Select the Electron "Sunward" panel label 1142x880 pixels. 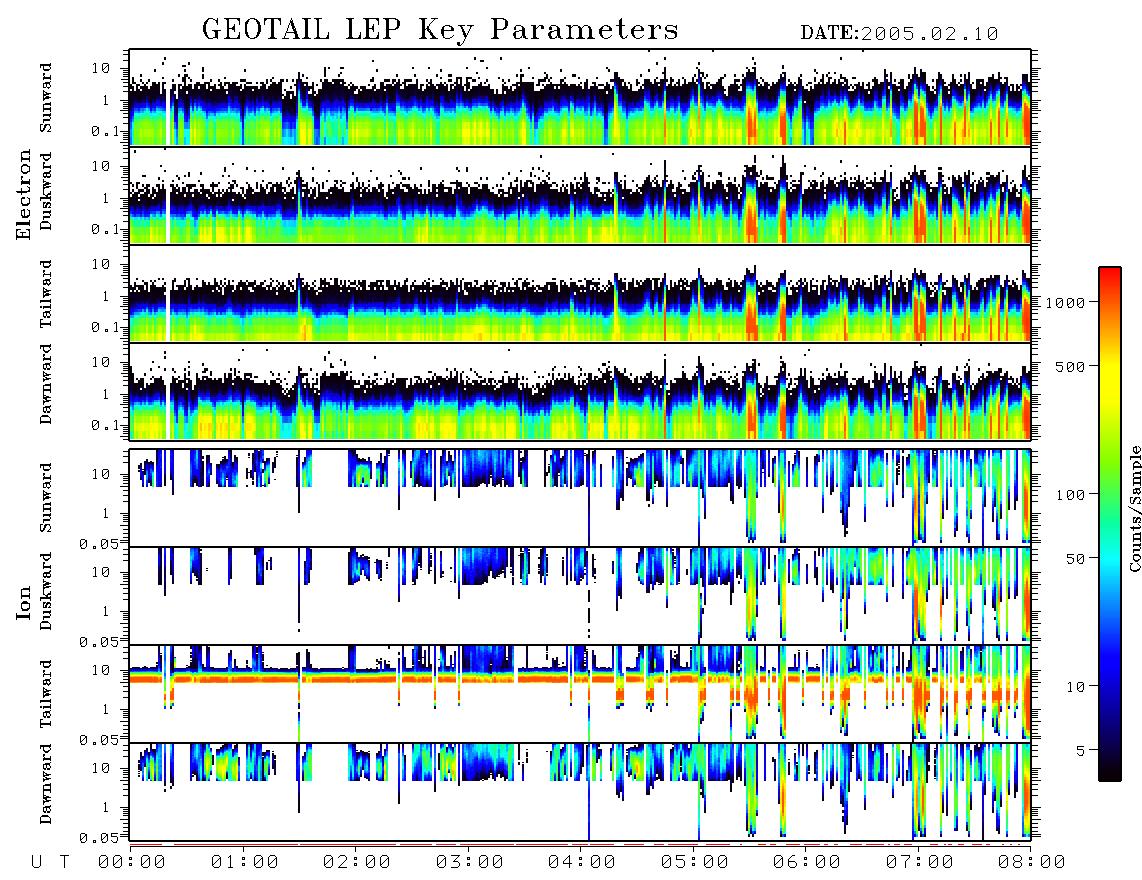click(x=46, y=98)
